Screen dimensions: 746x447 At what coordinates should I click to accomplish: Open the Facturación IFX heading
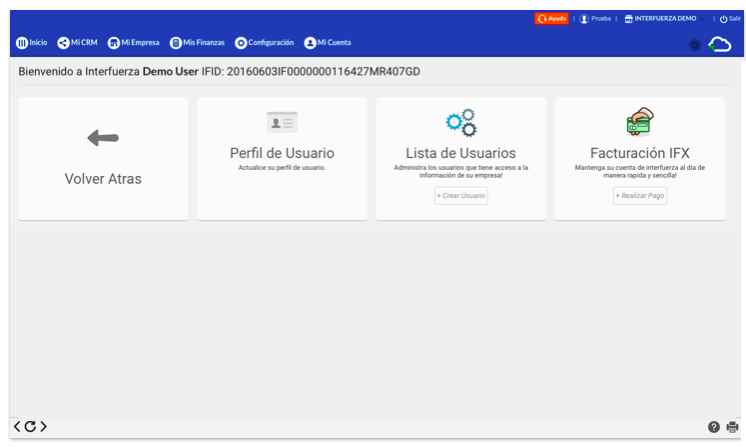tap(640, 153)
